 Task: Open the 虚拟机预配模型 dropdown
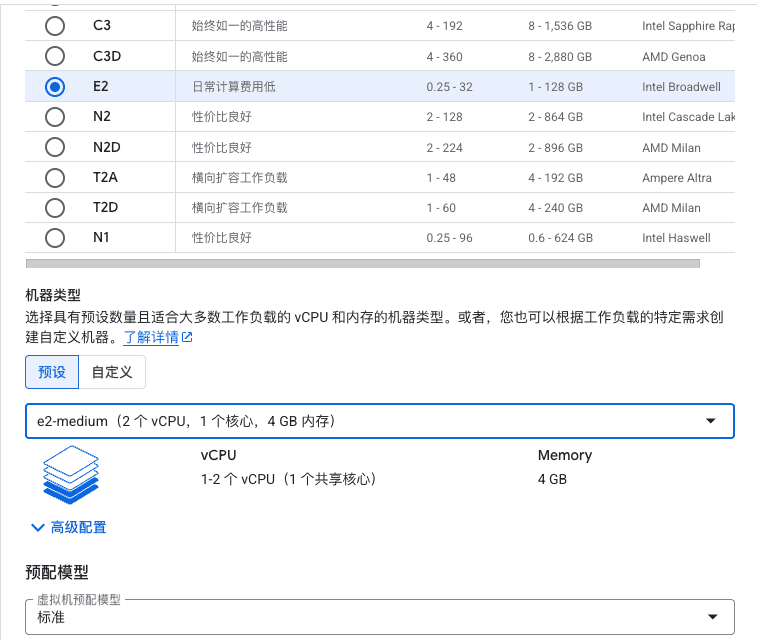pos(379,617)
